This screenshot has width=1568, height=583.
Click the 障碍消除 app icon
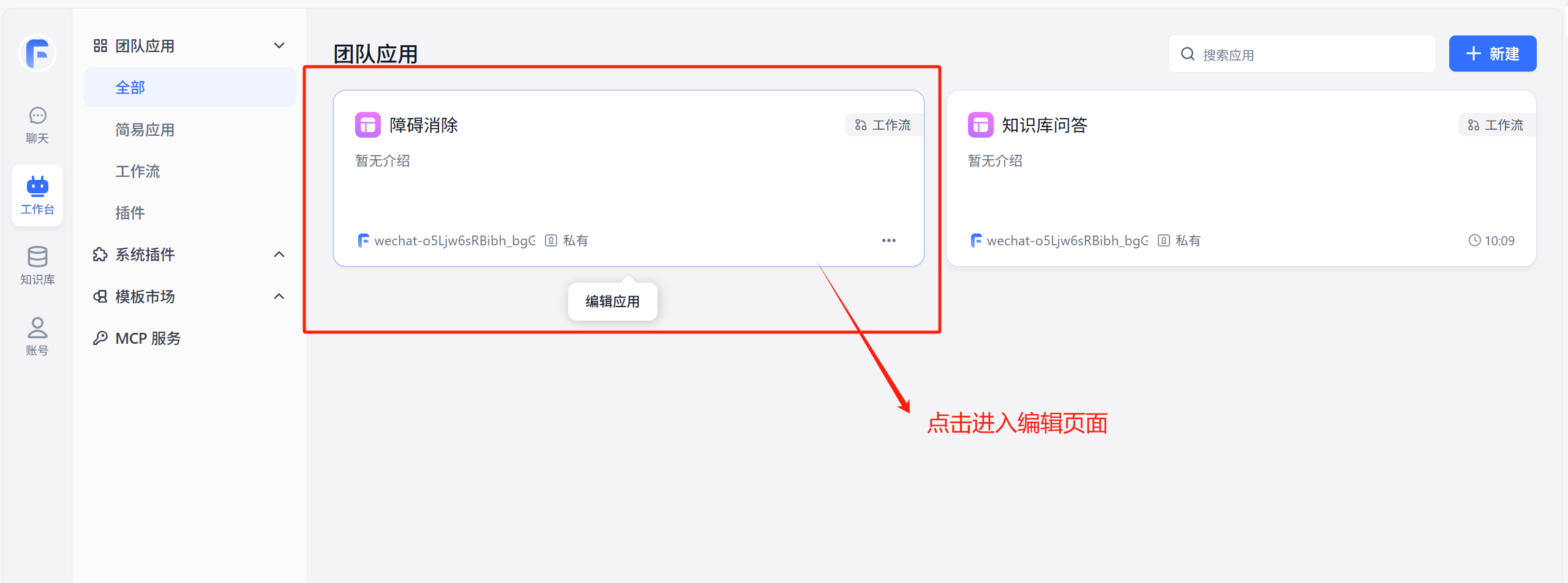pos(367,124)
